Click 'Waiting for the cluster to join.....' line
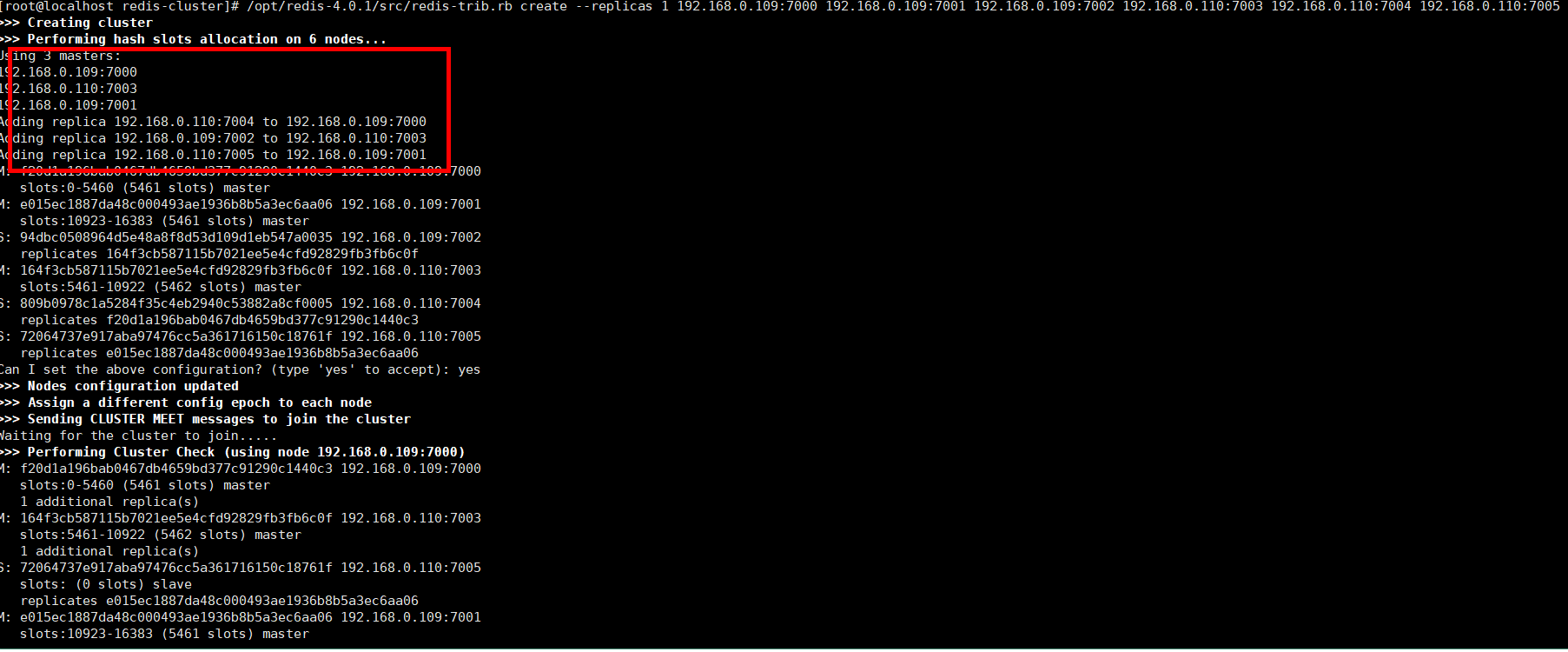This screenshot has height=652, width=1568. click(x=139, y=436)
